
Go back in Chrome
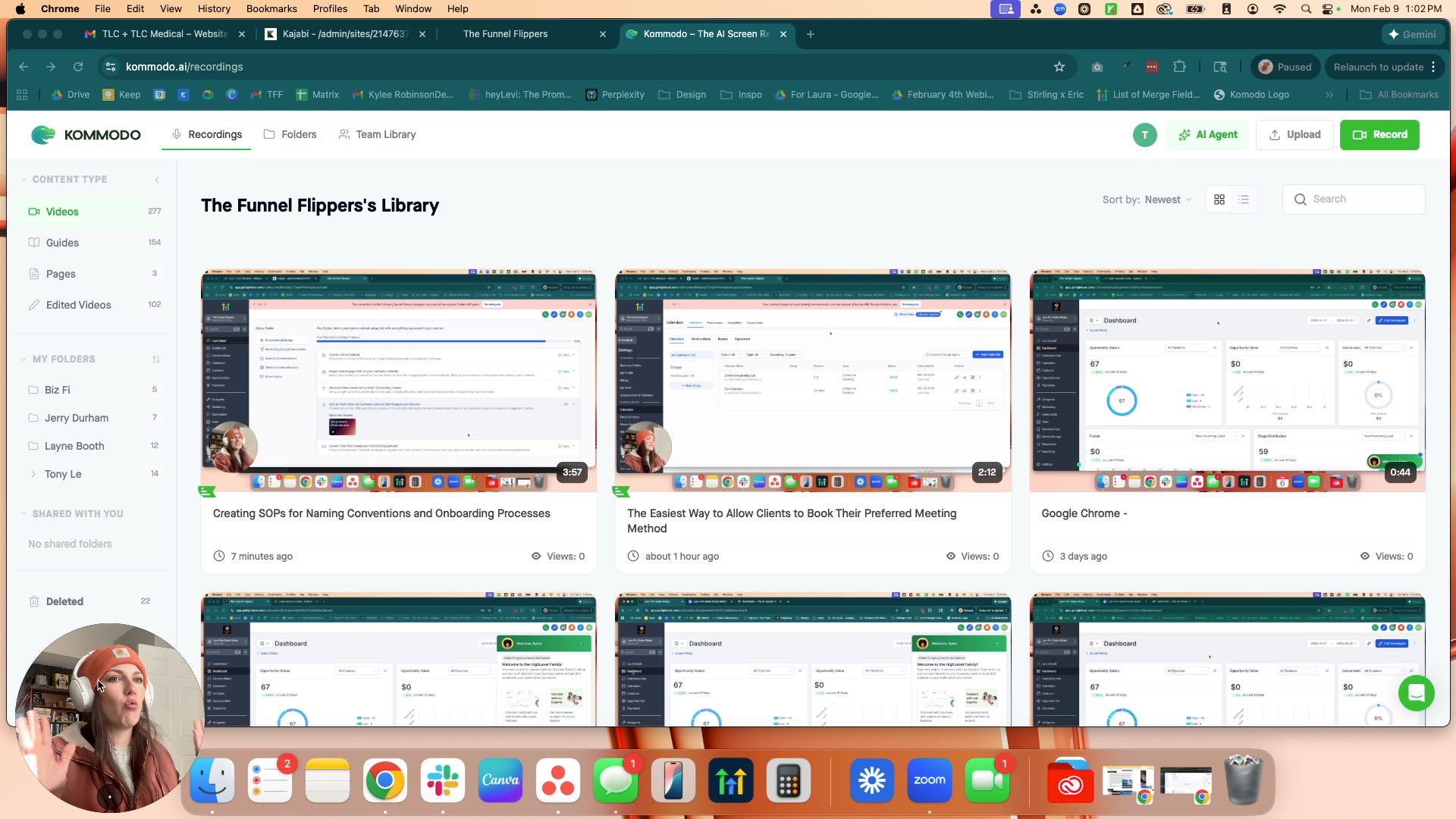coord(24,67)
